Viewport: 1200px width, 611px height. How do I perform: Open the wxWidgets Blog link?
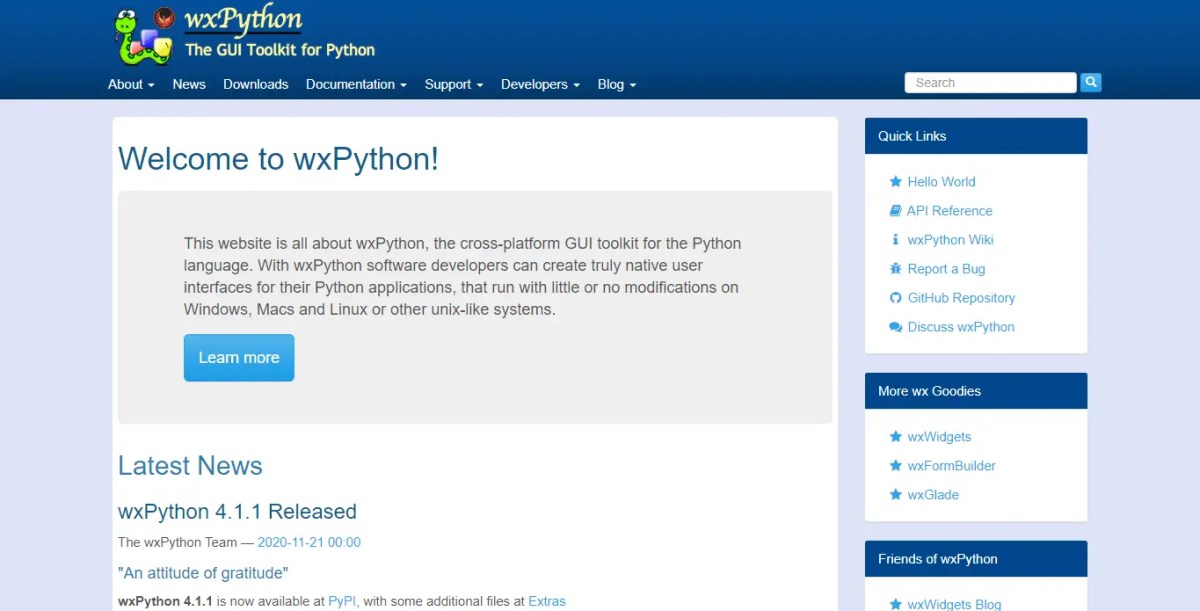point(954,604)
